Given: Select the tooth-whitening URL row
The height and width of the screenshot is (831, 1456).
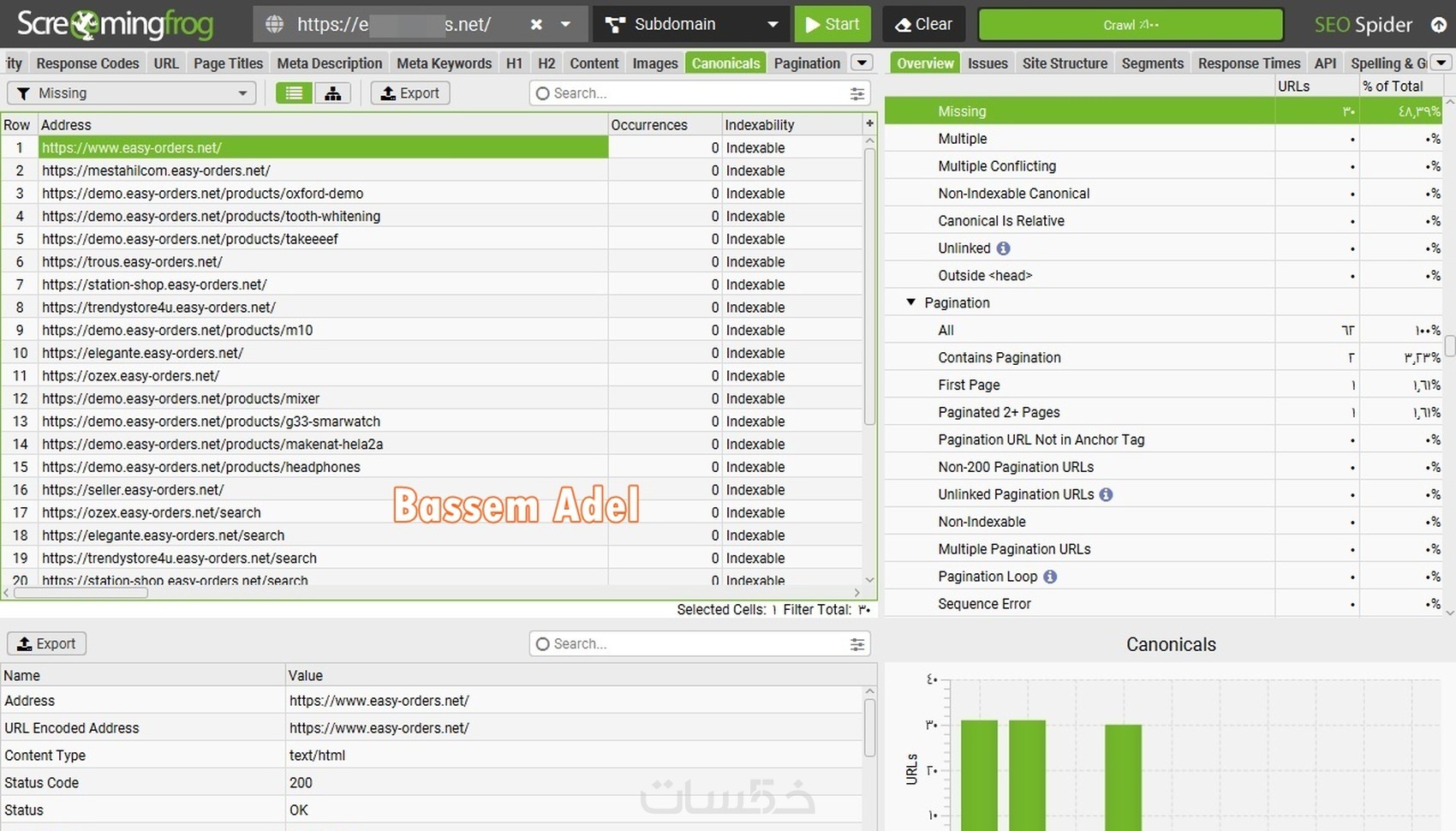Looking at the screenshot, I should 432,216.
